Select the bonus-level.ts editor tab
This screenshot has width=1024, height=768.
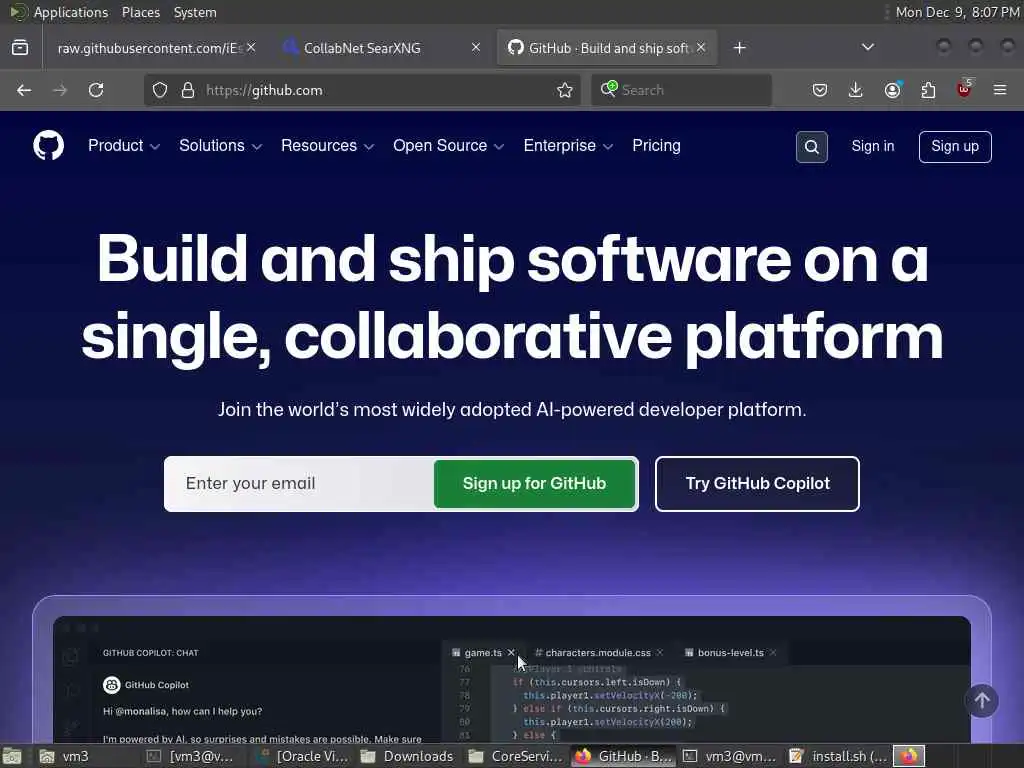coord(731,652)
